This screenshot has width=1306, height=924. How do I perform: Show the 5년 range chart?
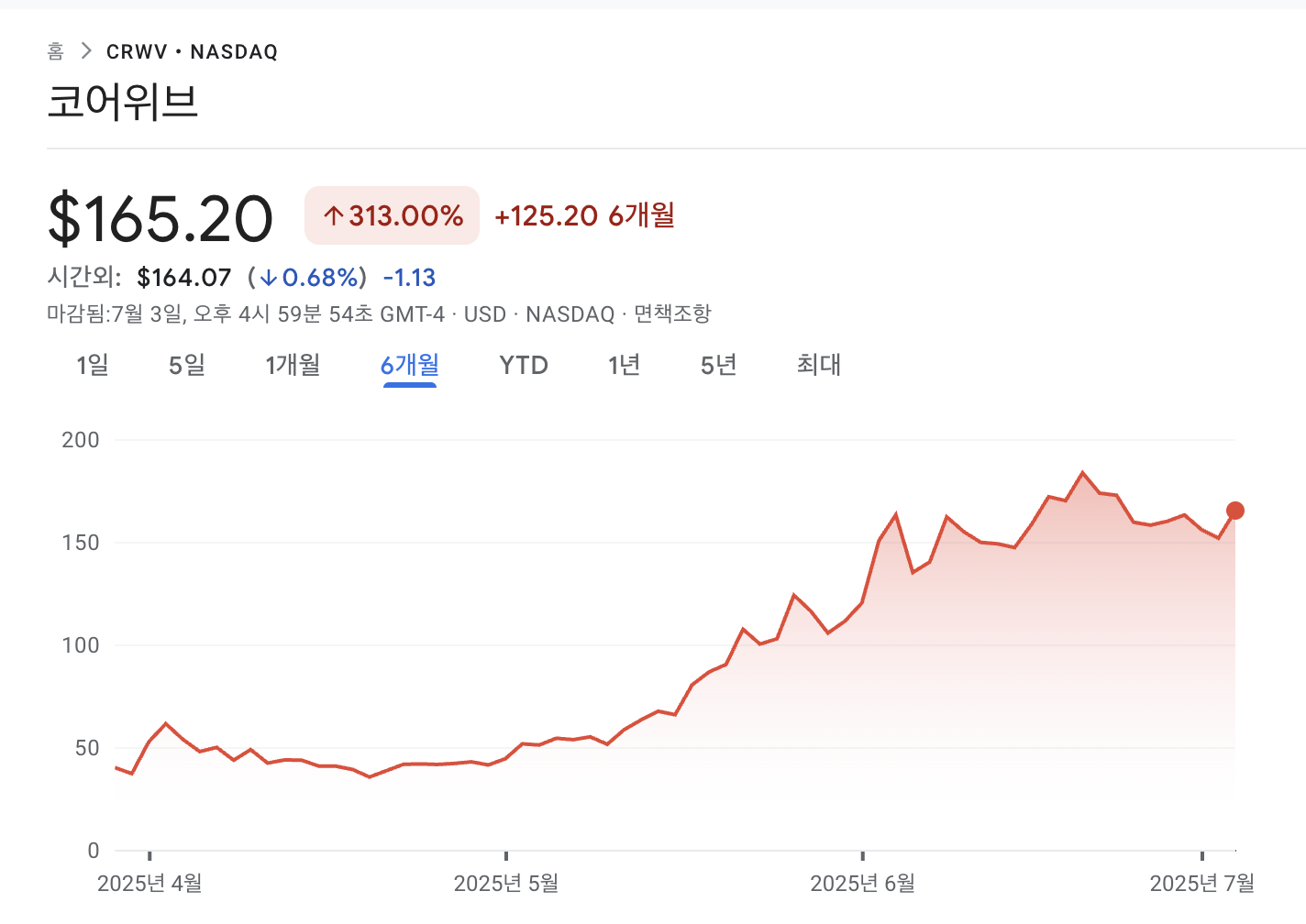718,365
